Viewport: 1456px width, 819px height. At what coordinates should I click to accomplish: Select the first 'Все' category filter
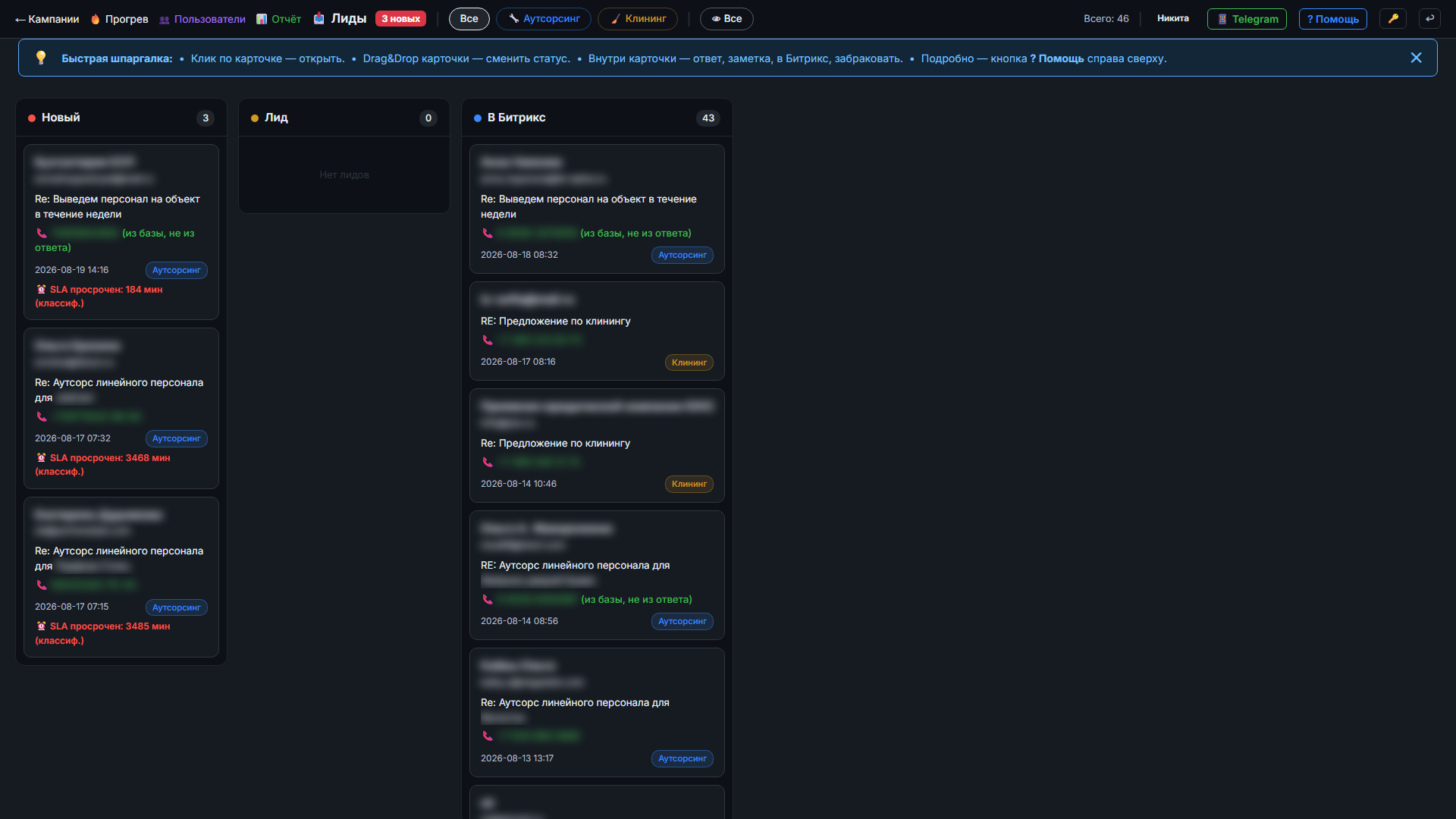coord(469,19)
